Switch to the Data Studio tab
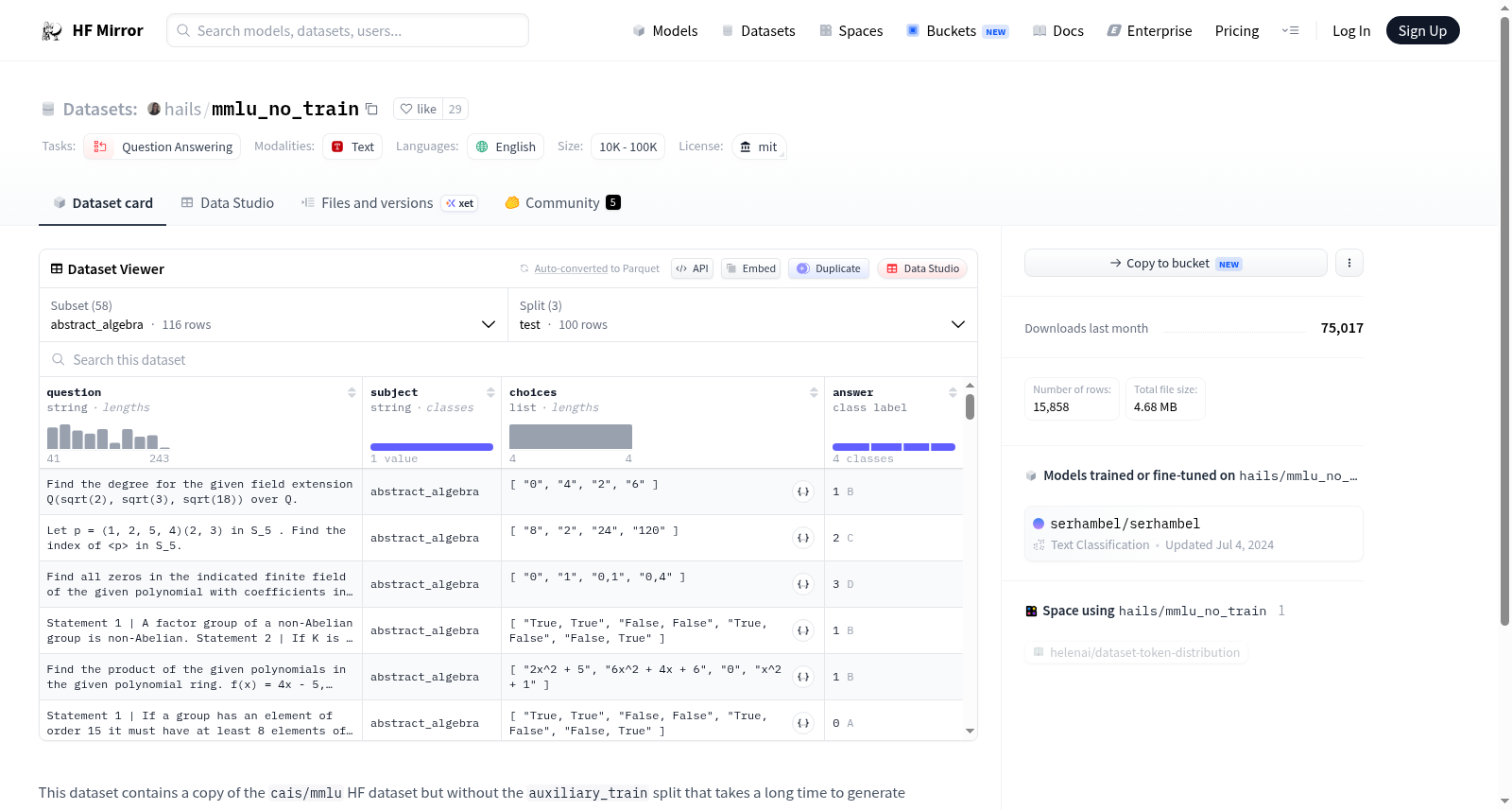 [x=228, y=203]
